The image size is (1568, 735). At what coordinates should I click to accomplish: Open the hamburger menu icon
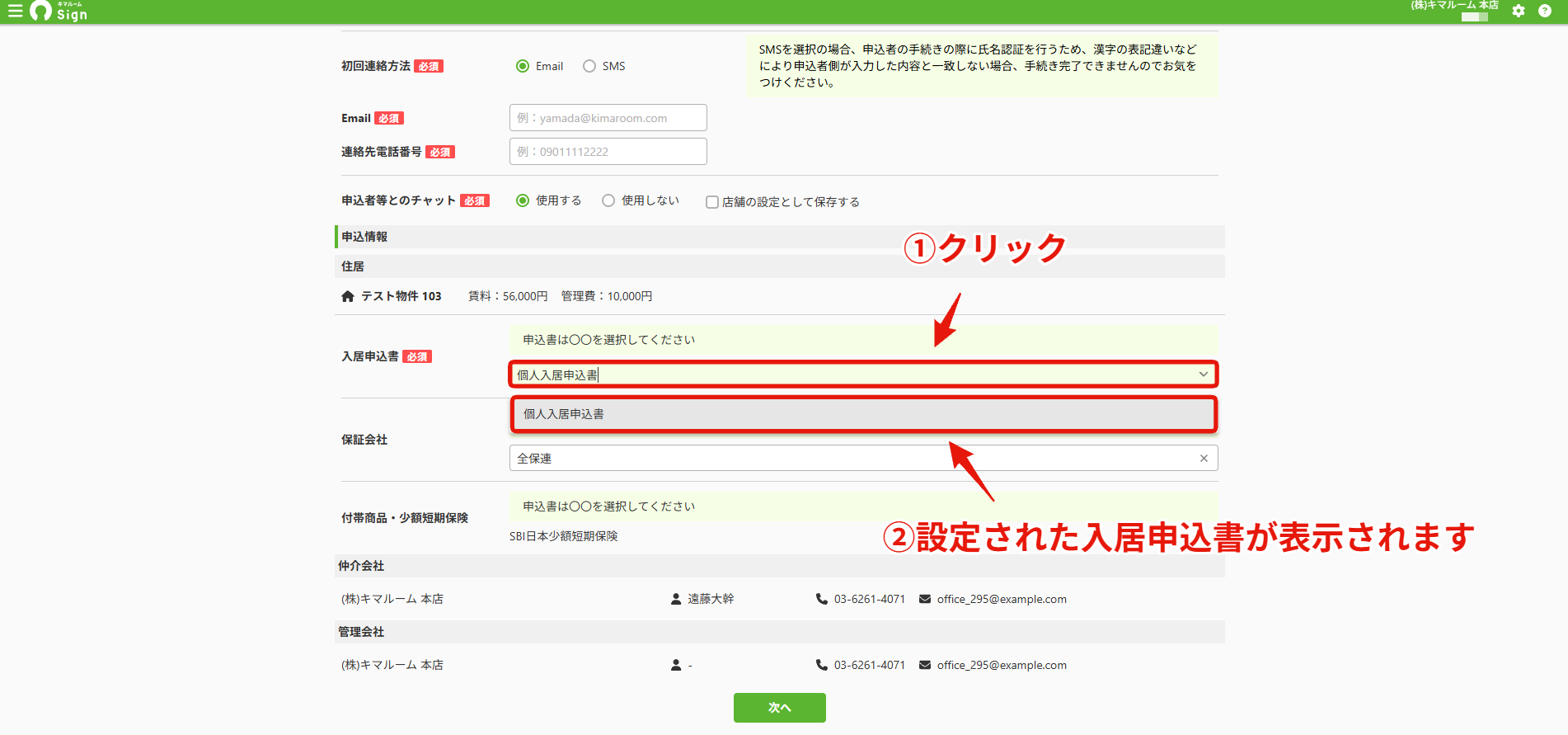(x=15, y=11)
